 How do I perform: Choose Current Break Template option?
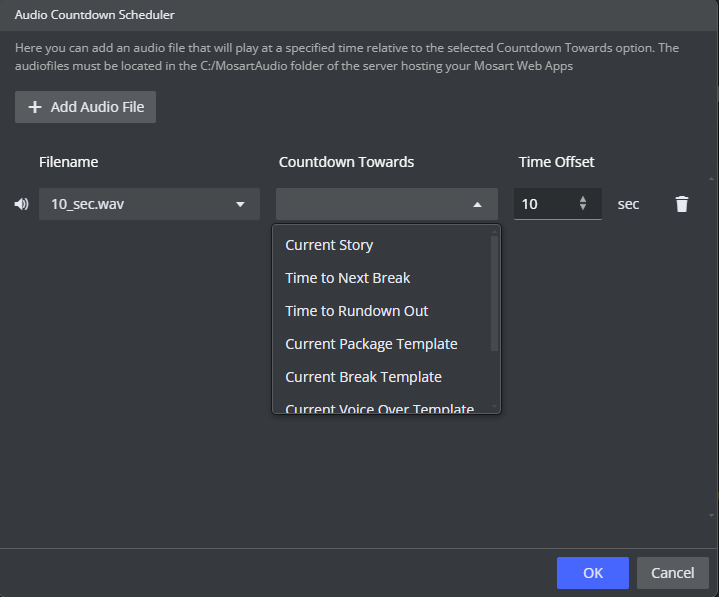[363, 377]
